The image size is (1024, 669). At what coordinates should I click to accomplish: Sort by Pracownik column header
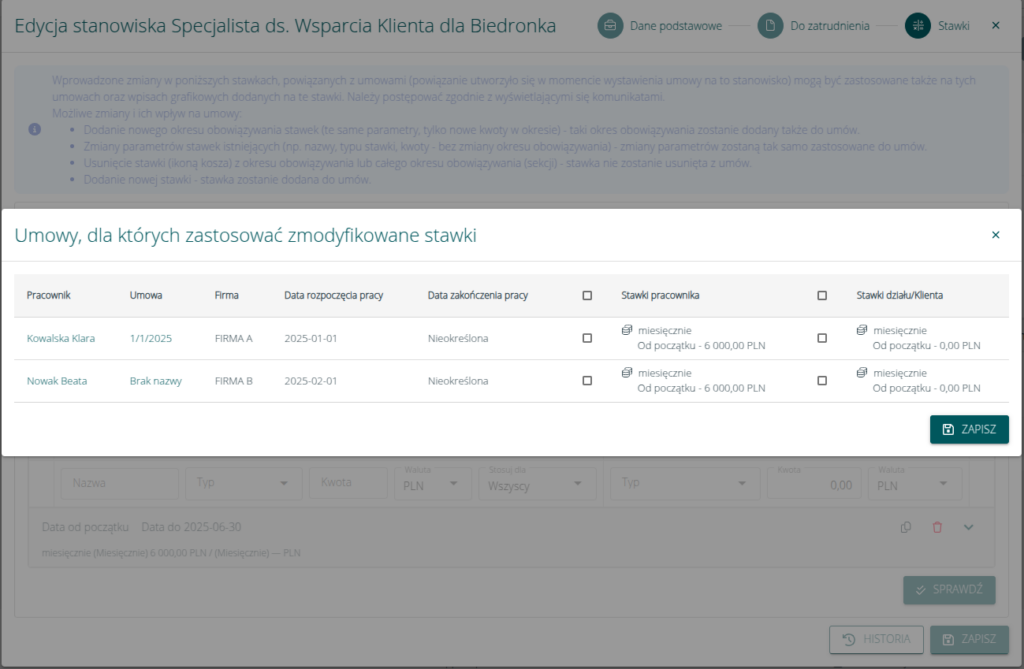pos(48,296)
